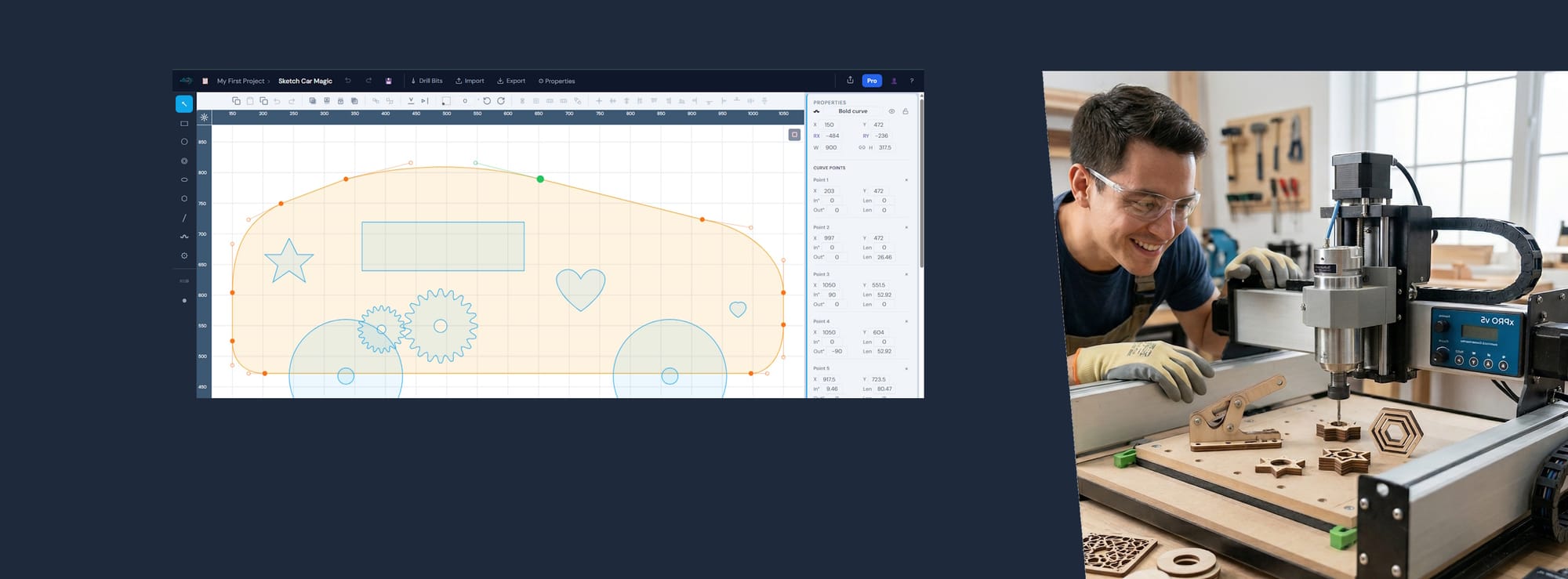This screenshot has width=1568, height=579.
Task: Click the purple save project icon
Action: (388, 81)
